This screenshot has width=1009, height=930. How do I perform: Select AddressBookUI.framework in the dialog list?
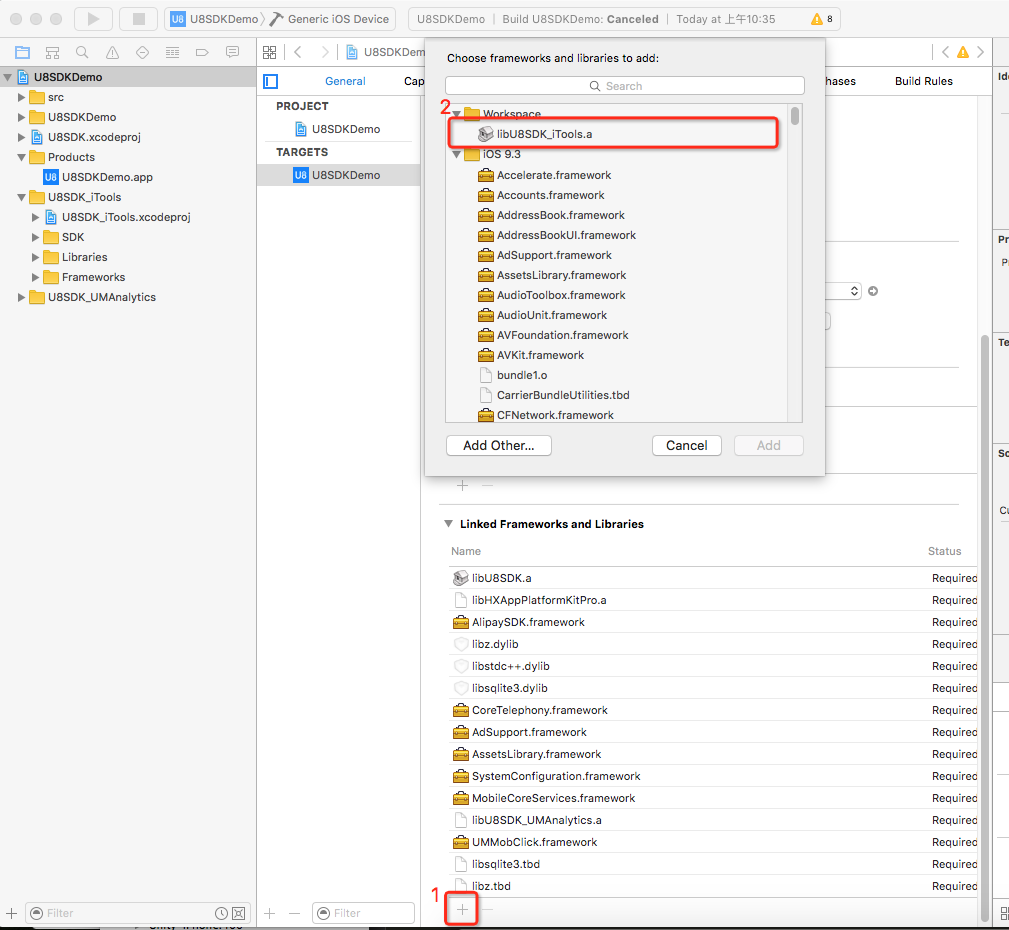click(616, 235)
